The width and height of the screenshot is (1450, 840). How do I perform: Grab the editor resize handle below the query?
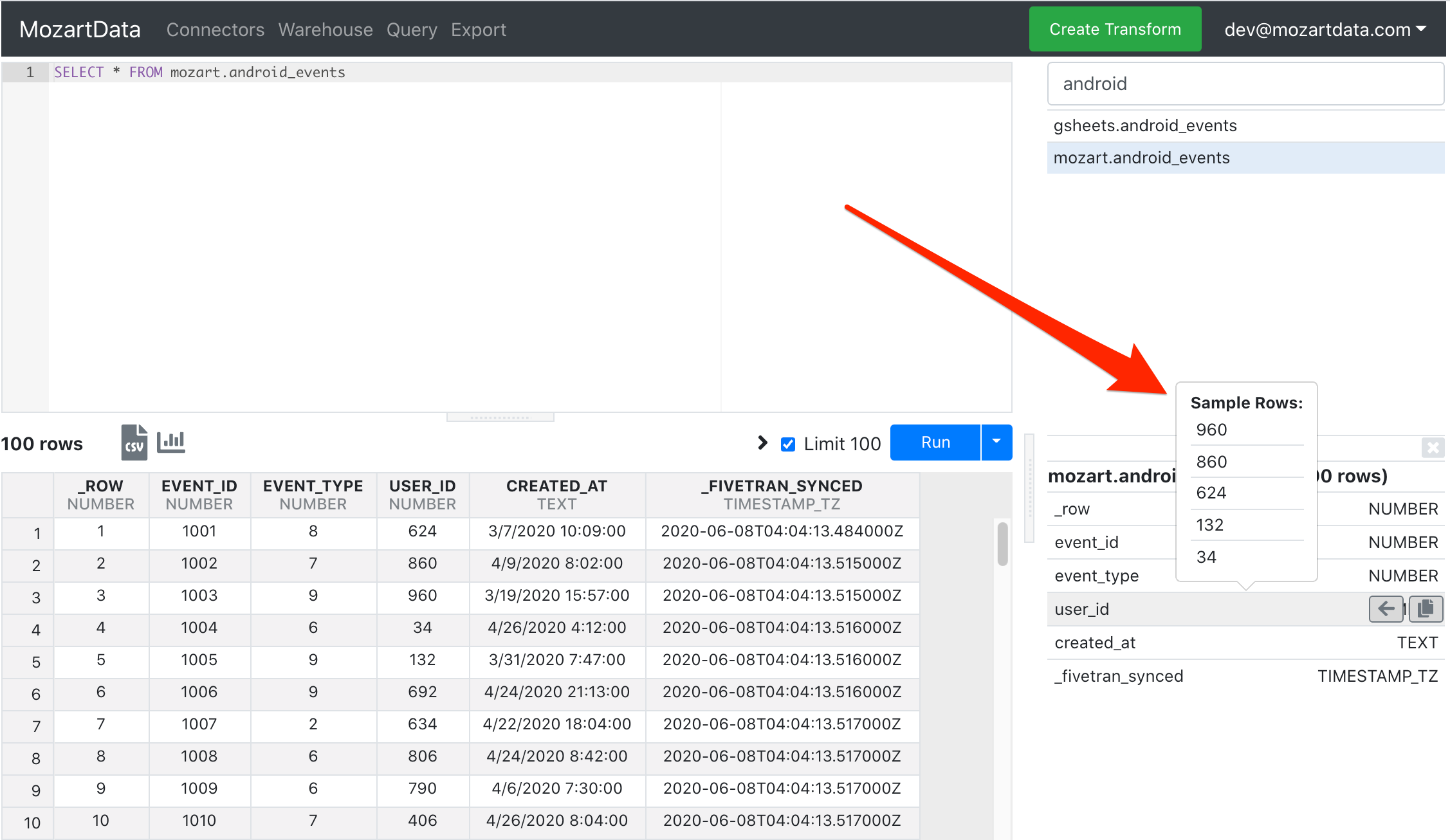coord(500,417)
